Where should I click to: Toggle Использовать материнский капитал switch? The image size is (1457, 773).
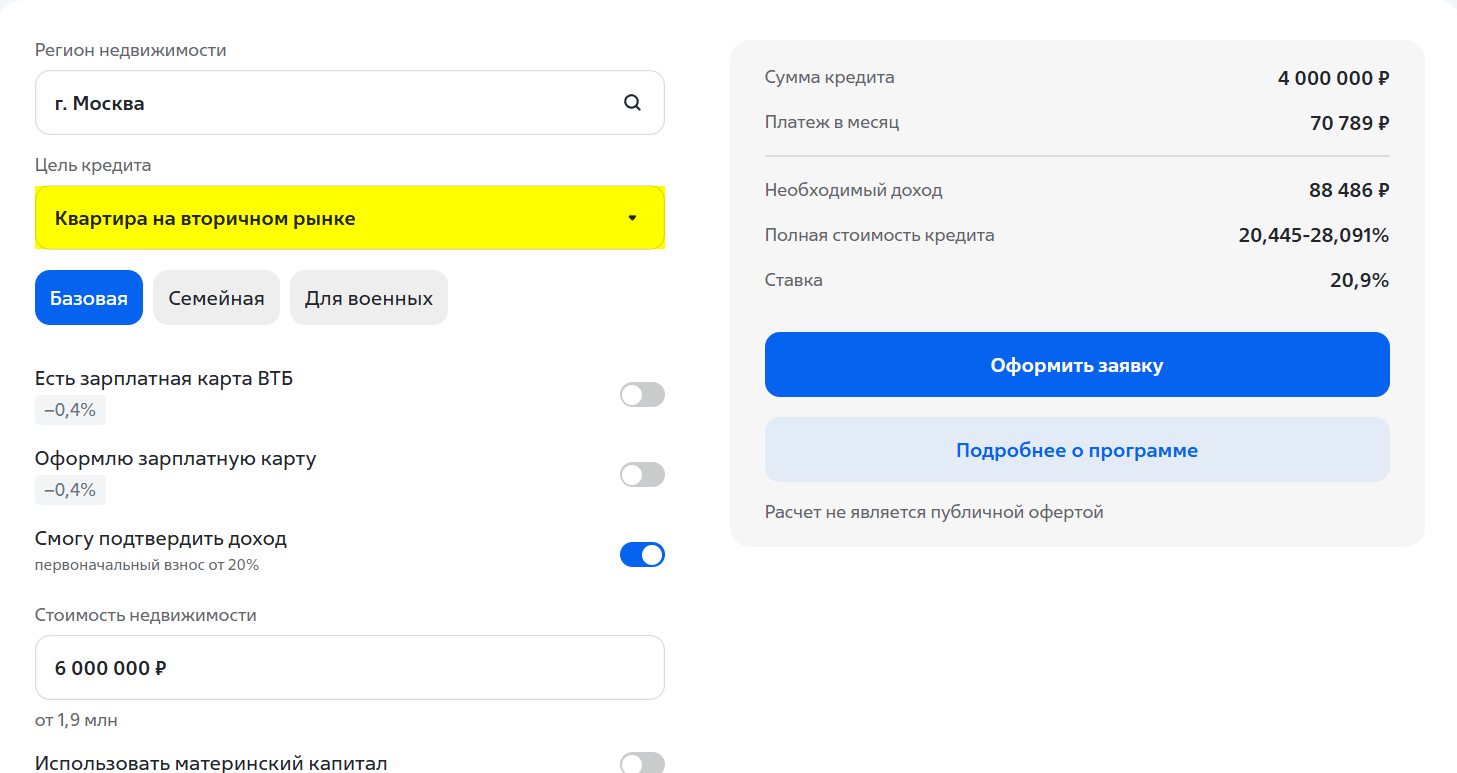(x=642, y=764)
